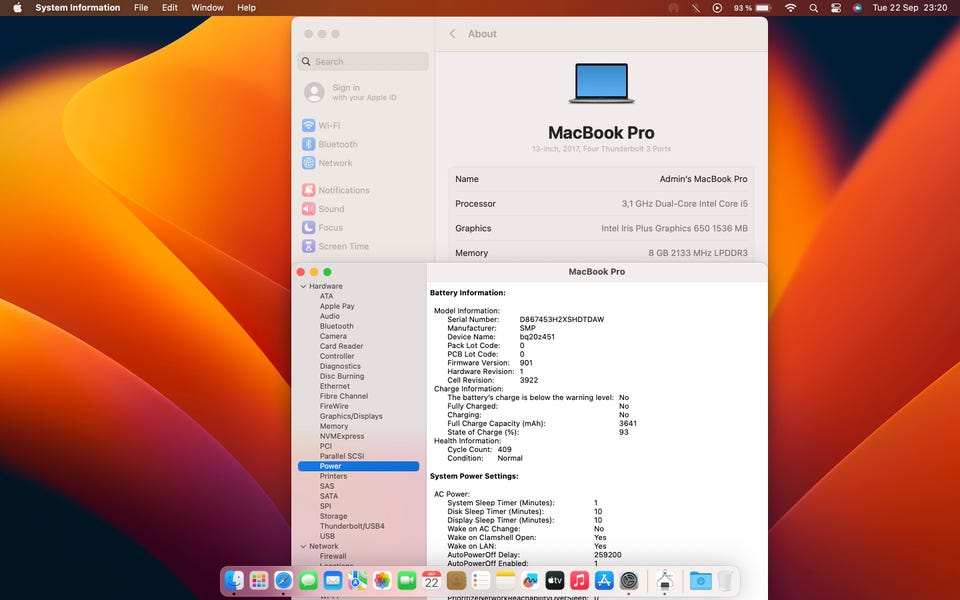Launch Maps from the Dock
The width and height of the screenshot is (960, 600).
pos(358,580)
